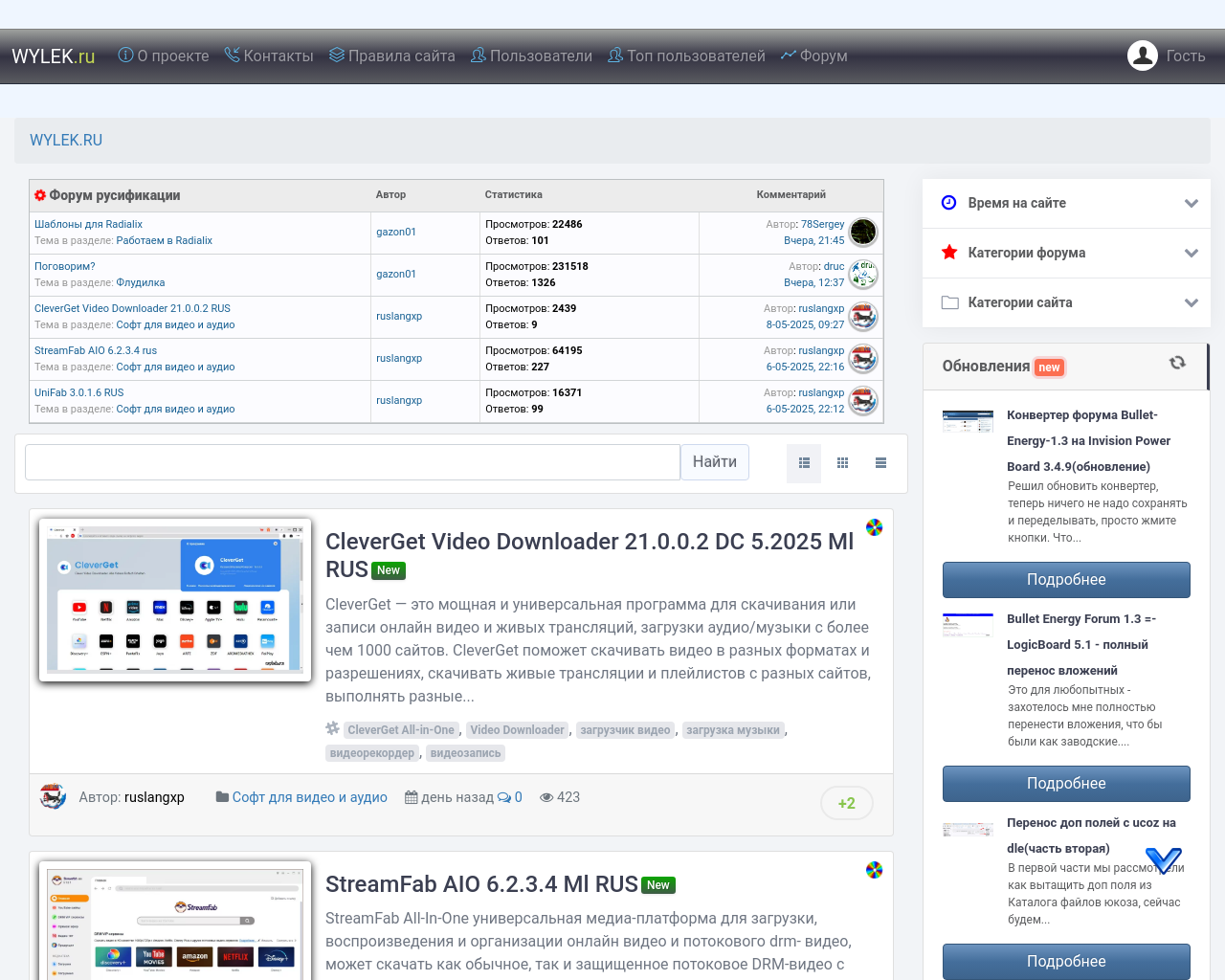Open the Вчера, 12:37 comment date link

tap(813, 282)
